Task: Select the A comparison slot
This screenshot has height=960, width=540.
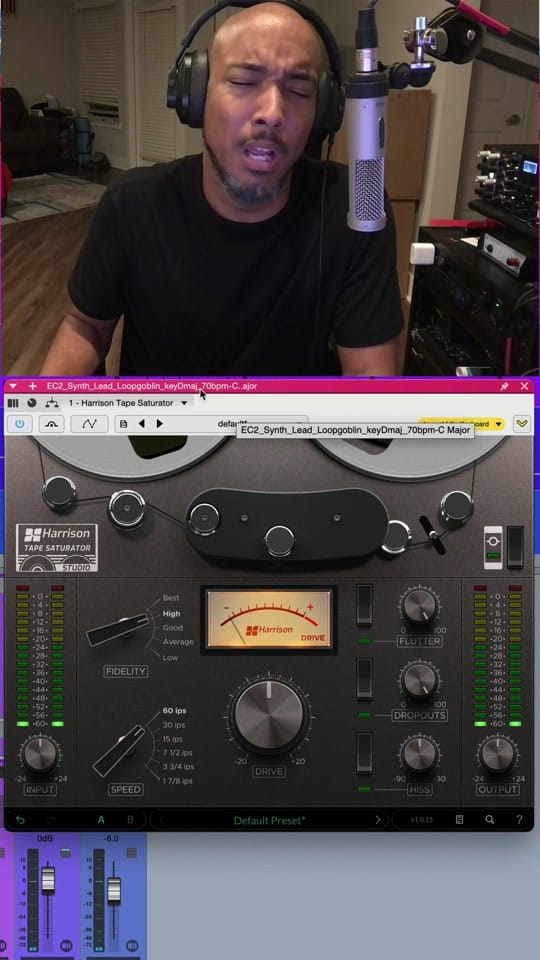Action: [x=102, y=820]
